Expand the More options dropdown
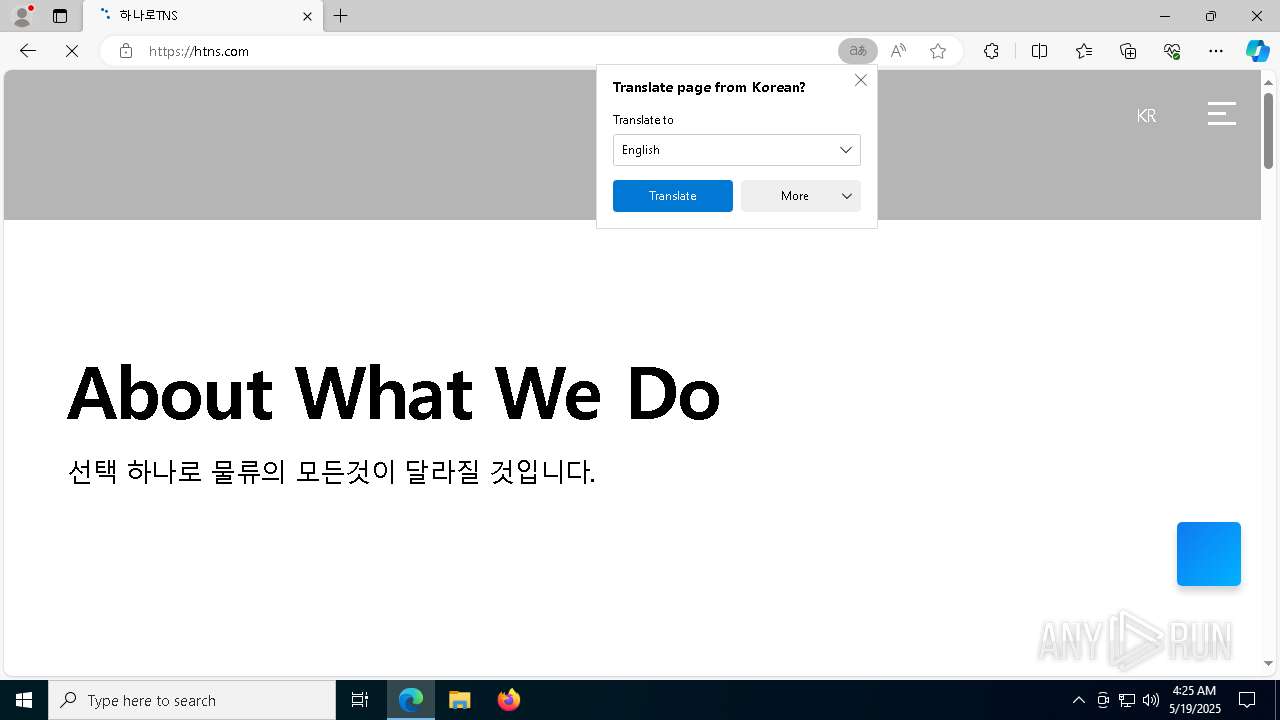The image size is (1280, 720). (x=801, y=196)
